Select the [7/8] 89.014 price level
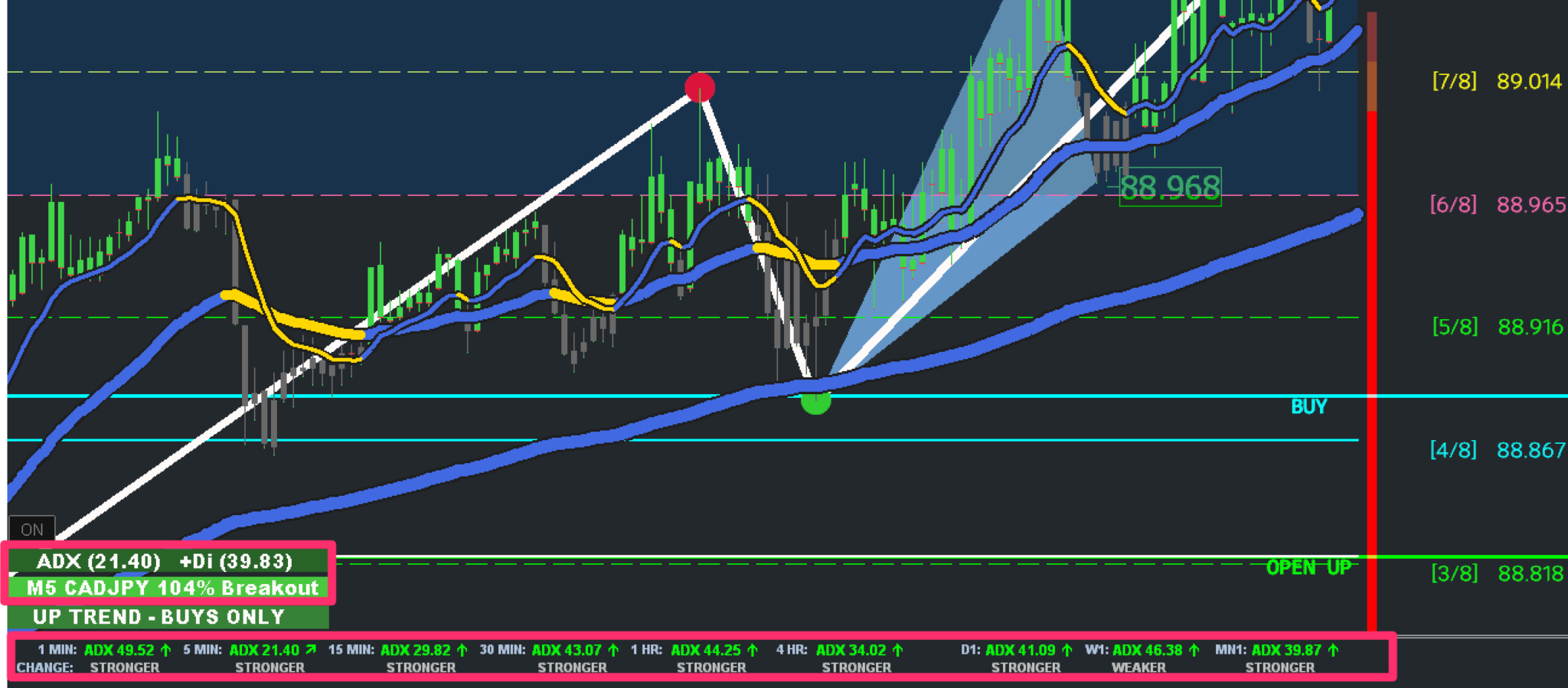This screenshot has height=688, width=1568. (1496, 81)
